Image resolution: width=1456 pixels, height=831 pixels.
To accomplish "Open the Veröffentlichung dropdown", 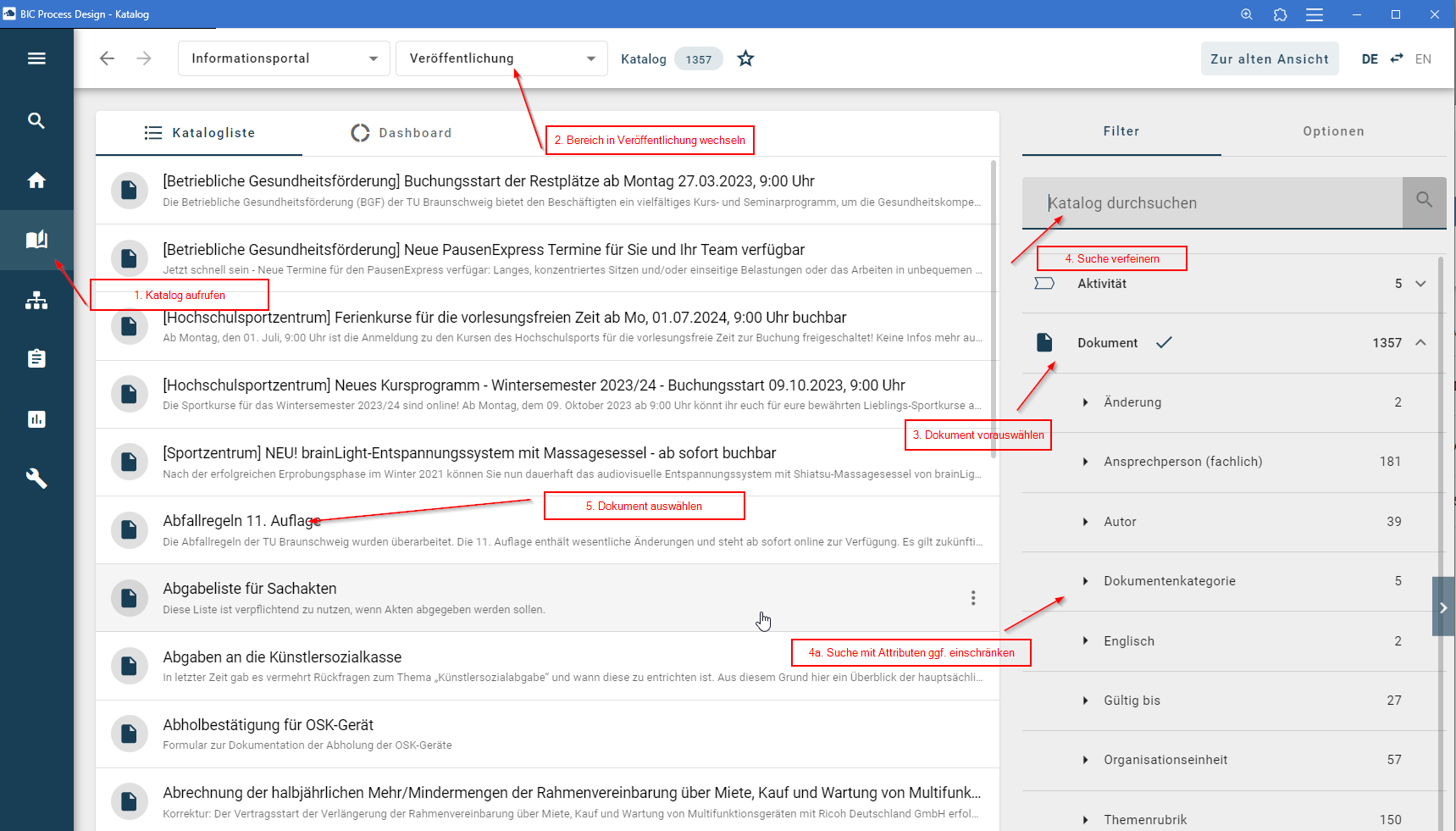I will (x=501, y=58).
